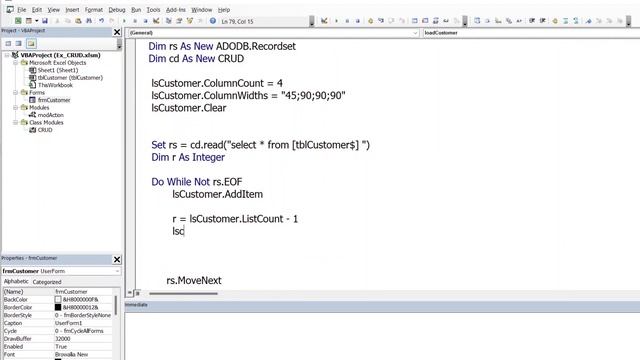
Task: Toggle Breakpoint hand icon on Debug toolbar
Action: tap(370, 21)
